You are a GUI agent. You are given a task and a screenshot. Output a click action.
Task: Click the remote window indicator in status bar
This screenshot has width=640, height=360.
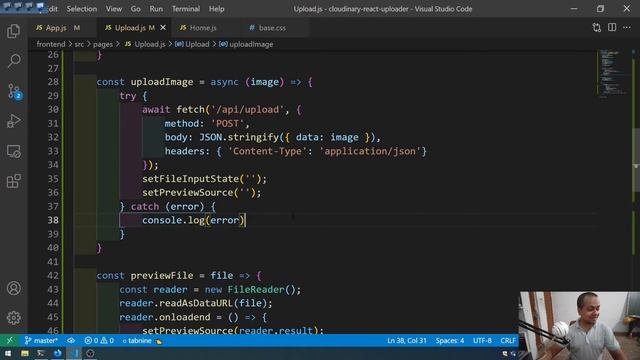click(9, 340)
